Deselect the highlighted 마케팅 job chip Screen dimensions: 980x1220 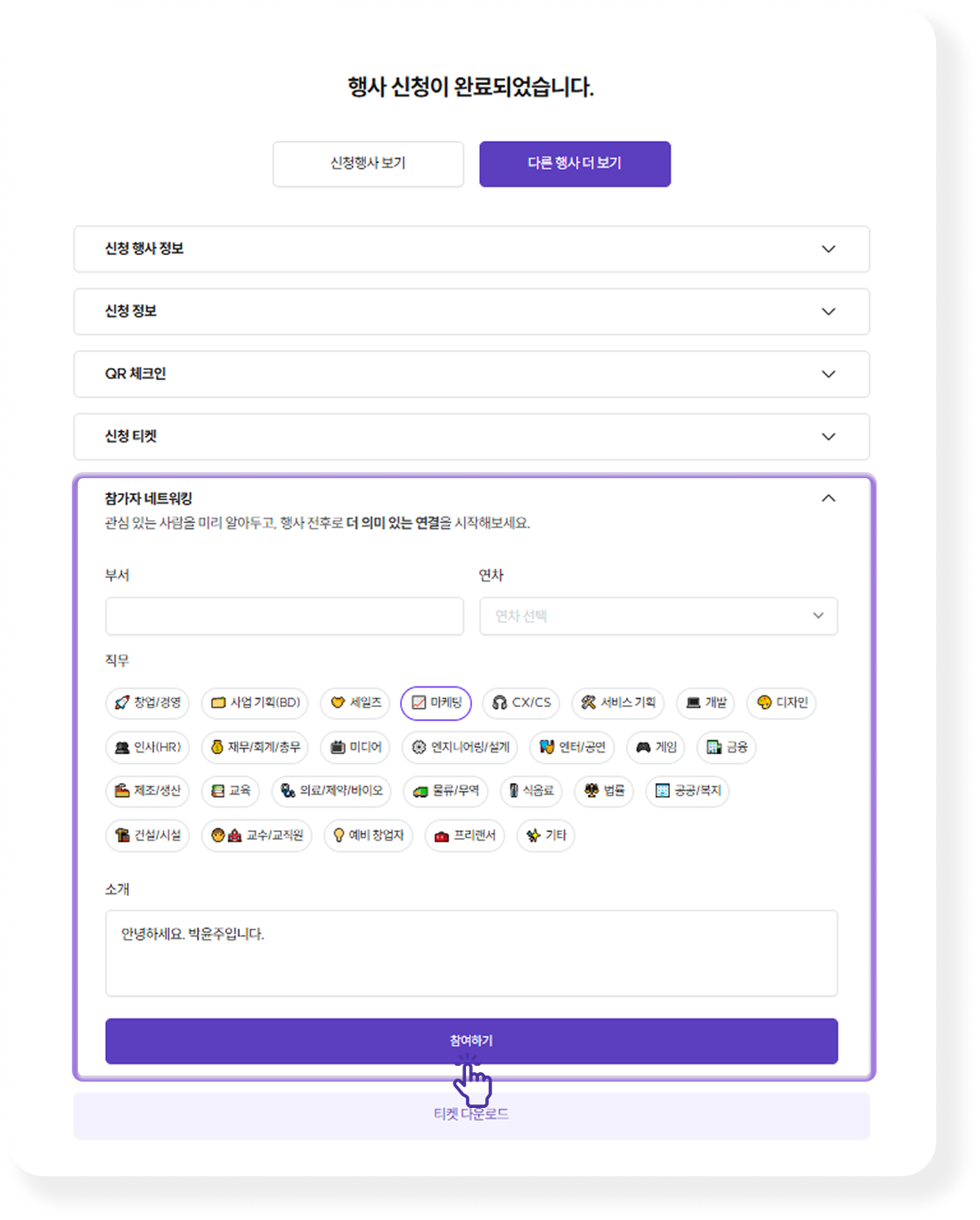point(436,703)
